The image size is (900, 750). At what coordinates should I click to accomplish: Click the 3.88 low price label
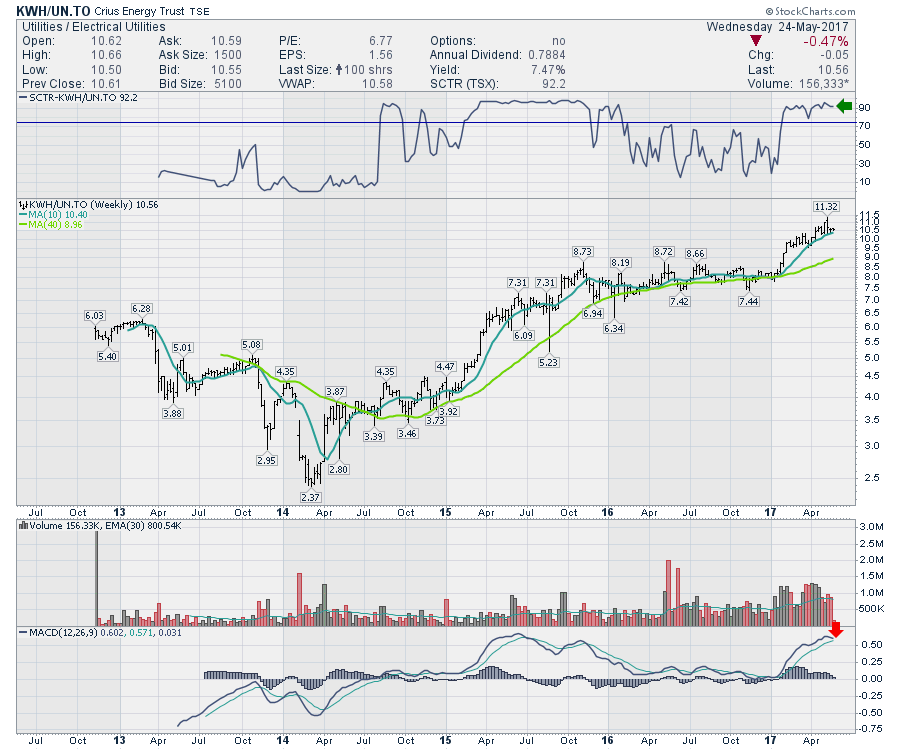[173, 413]
